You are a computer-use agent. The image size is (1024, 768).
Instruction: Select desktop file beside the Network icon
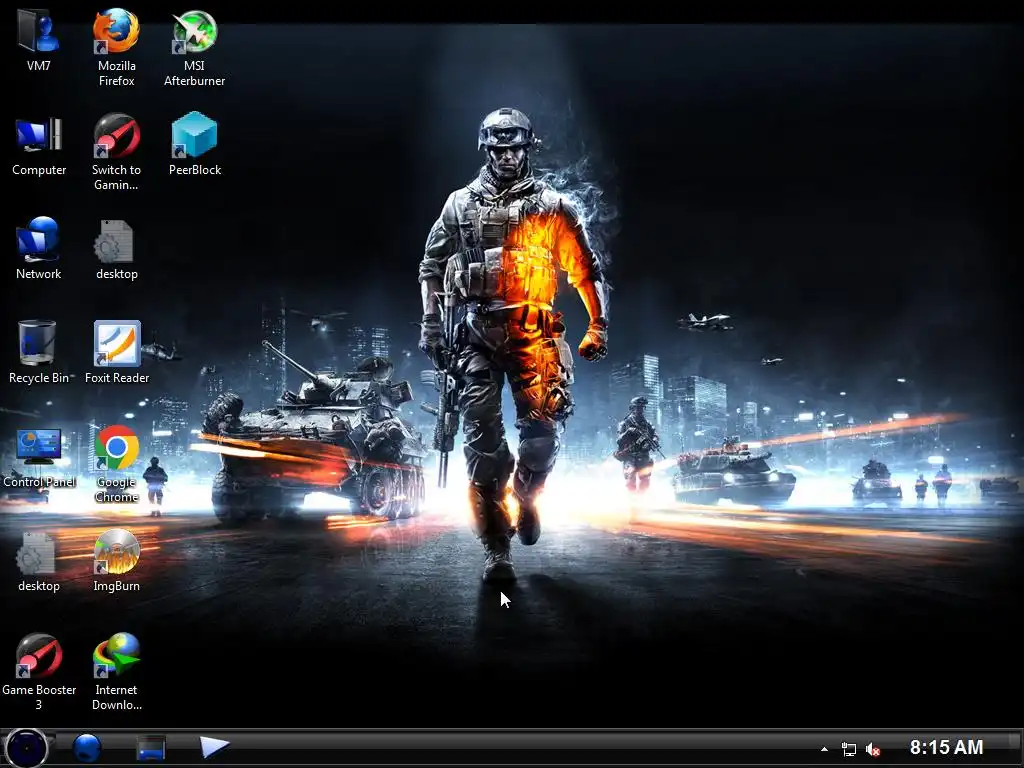tap(116, 249)
